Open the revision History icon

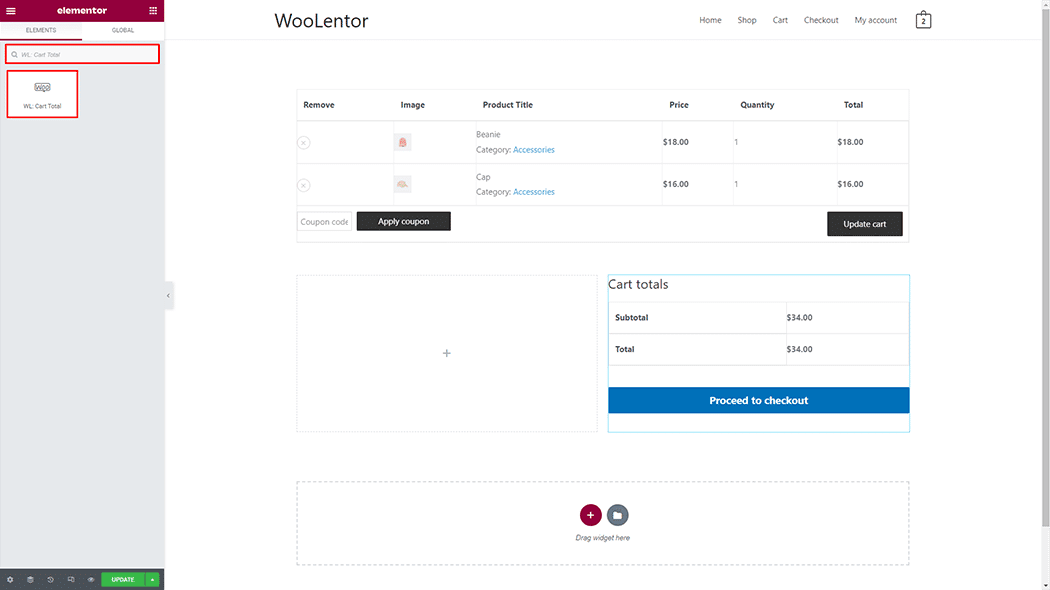click(48, 579)
